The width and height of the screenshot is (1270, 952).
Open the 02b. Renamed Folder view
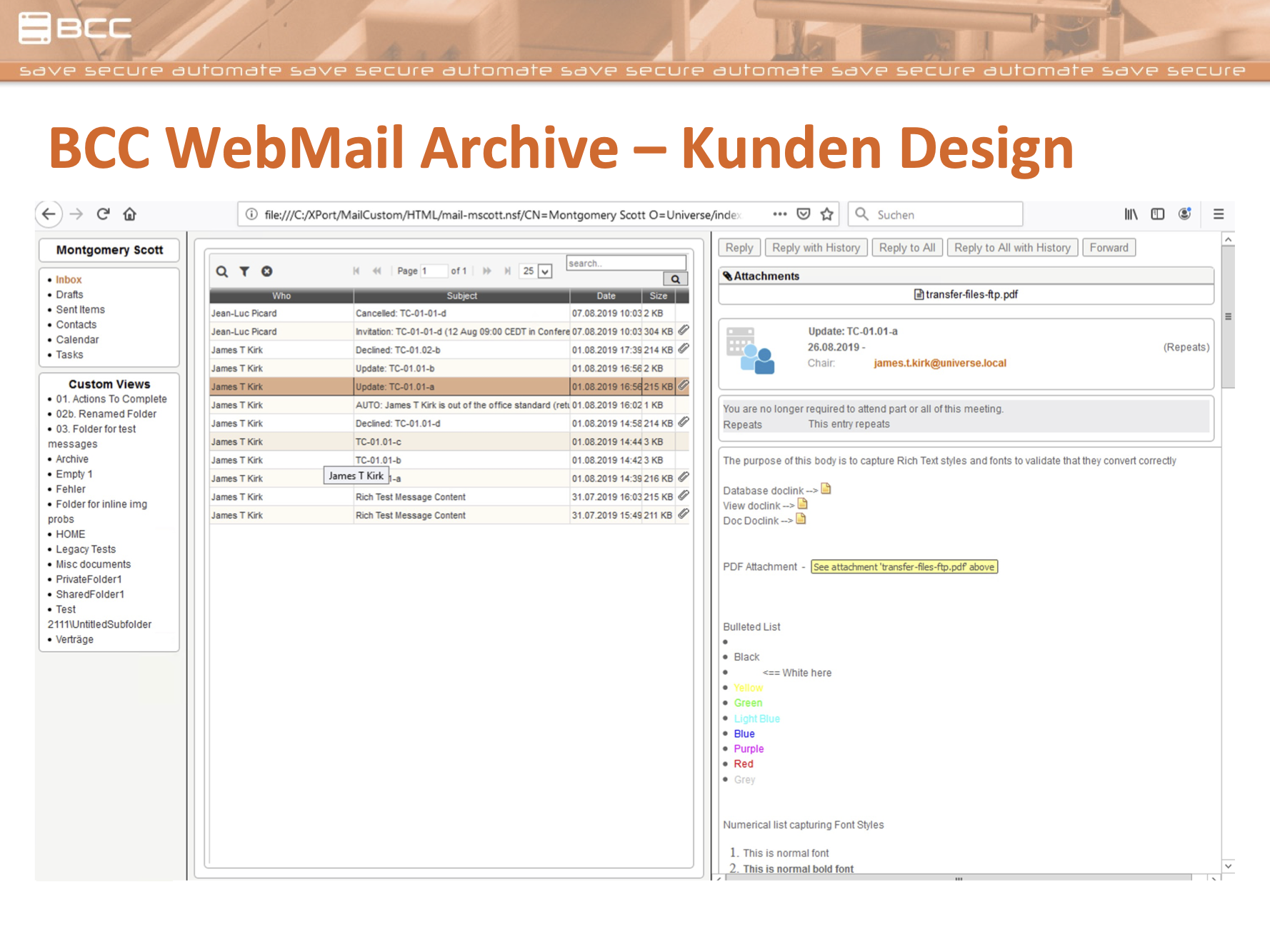coord(106,414)
